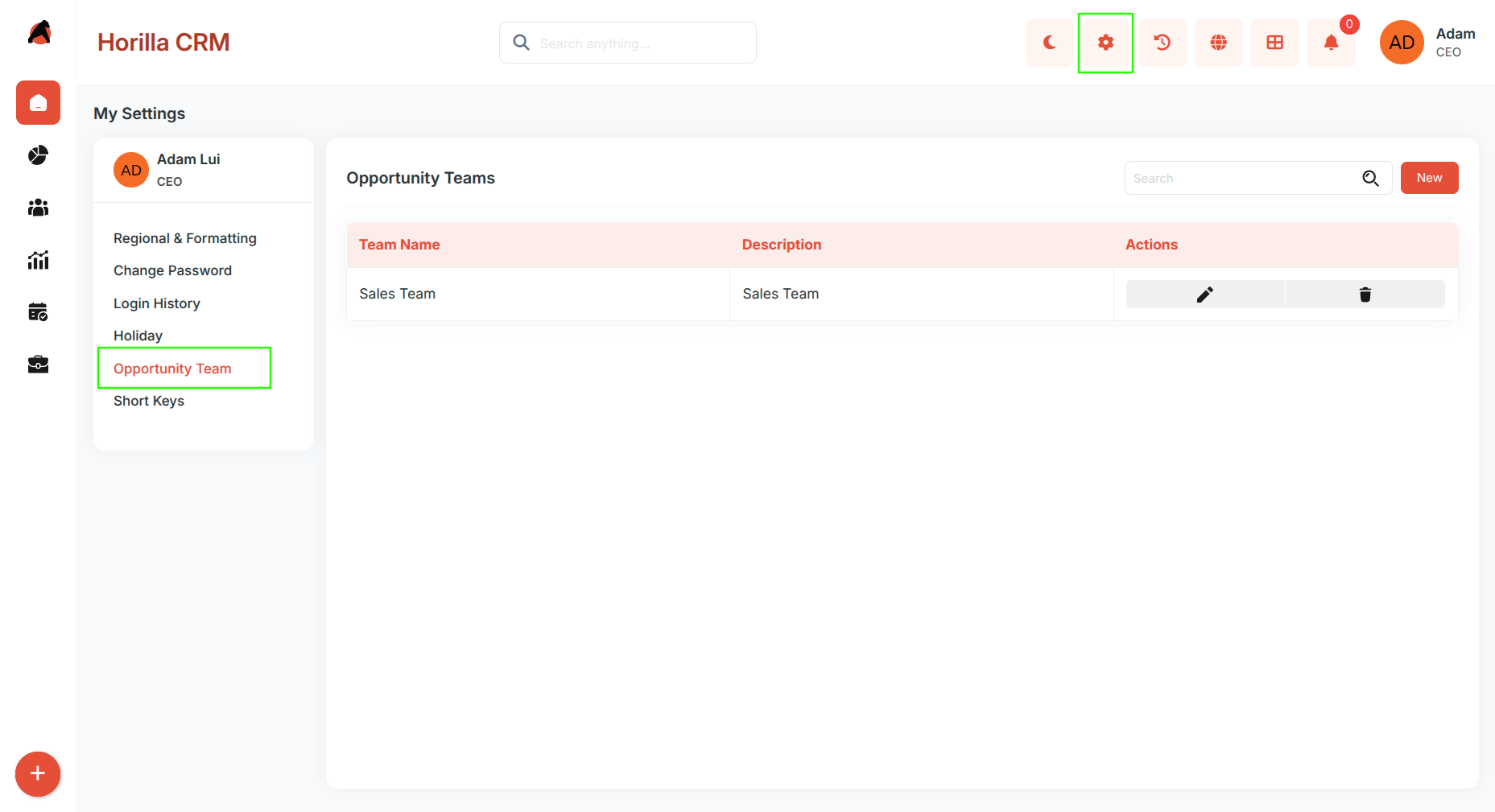Click the Horilla CRM title link

click(x=163, y=43)
